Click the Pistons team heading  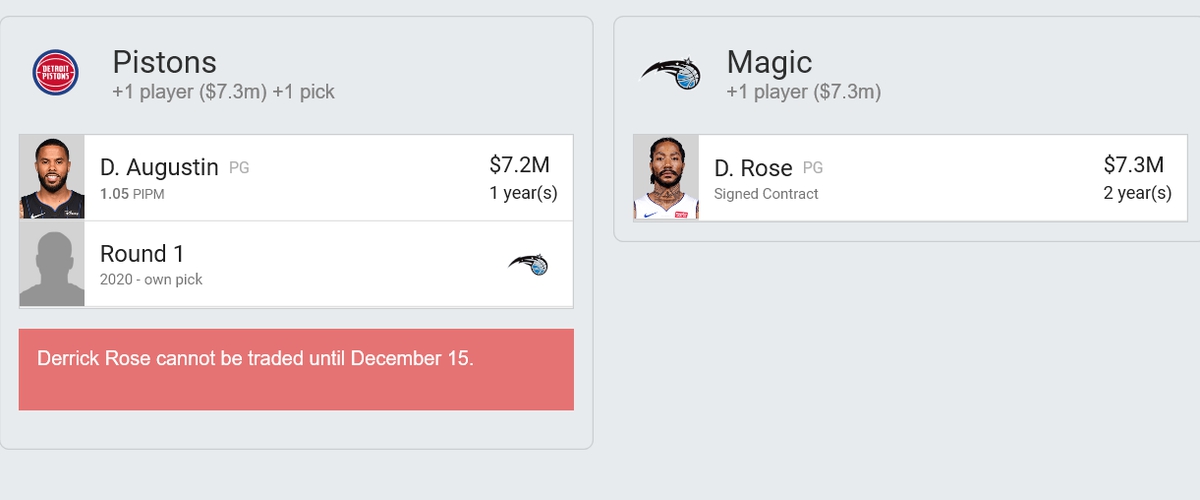164,62
